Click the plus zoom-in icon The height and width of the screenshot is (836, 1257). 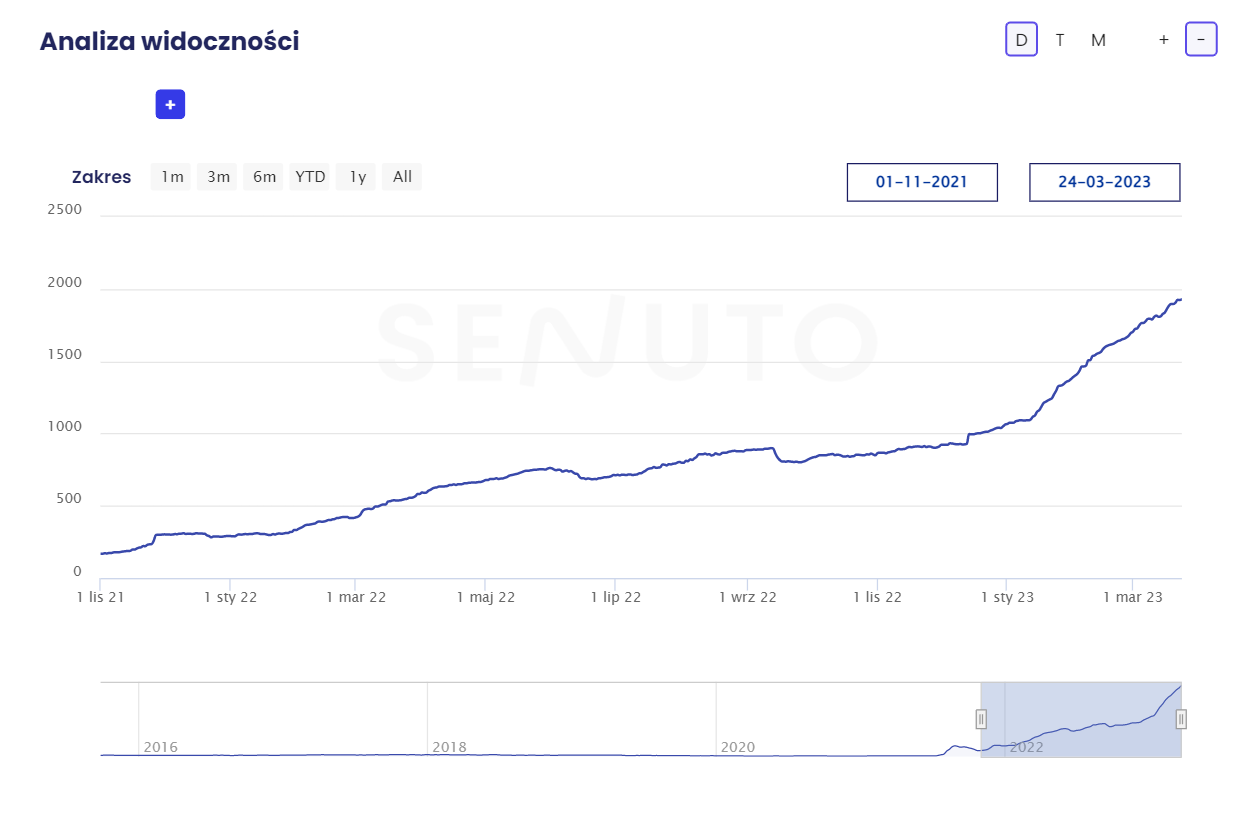[x=1164, y=40]
